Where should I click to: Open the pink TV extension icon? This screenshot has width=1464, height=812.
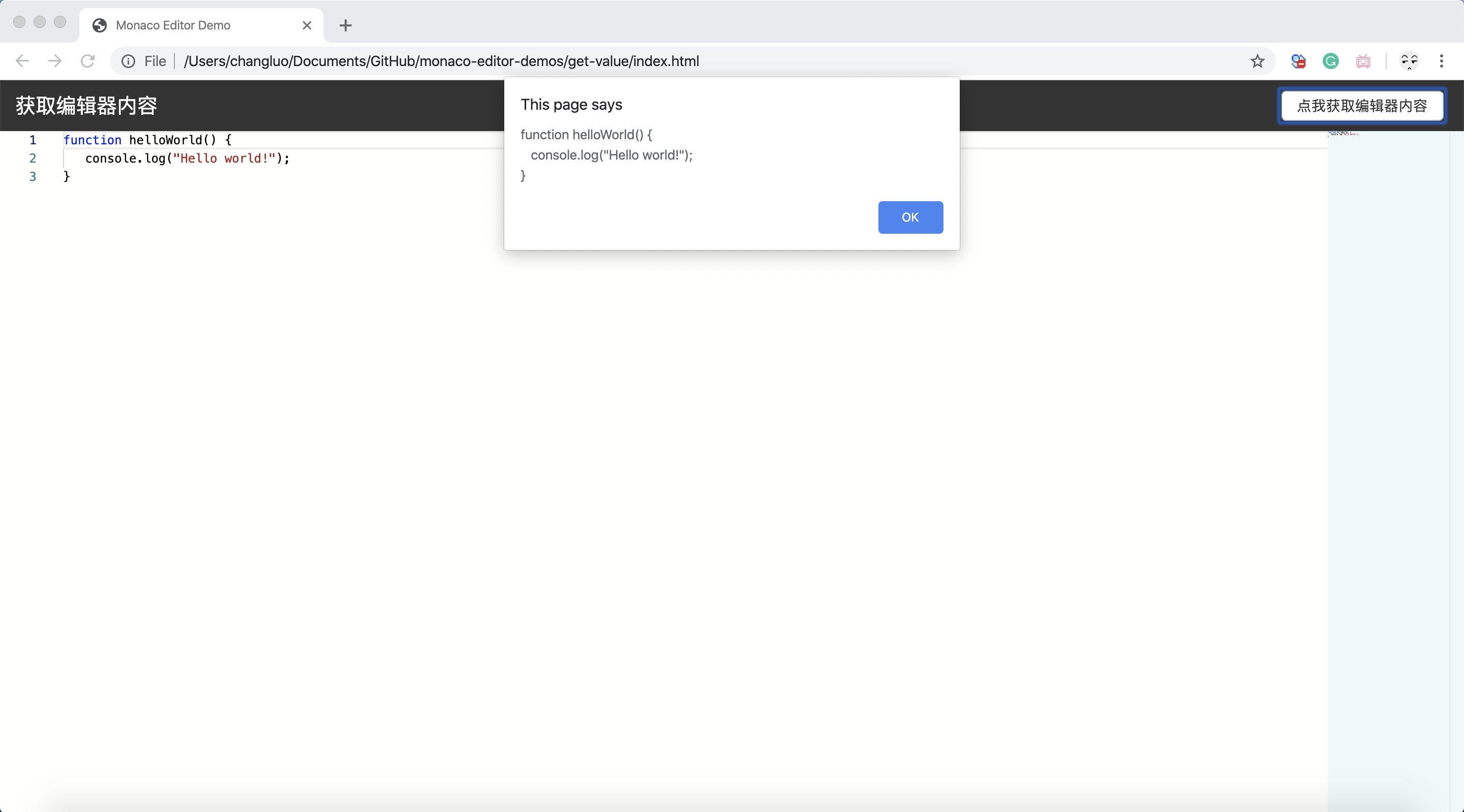click(x=1363, y=61)
